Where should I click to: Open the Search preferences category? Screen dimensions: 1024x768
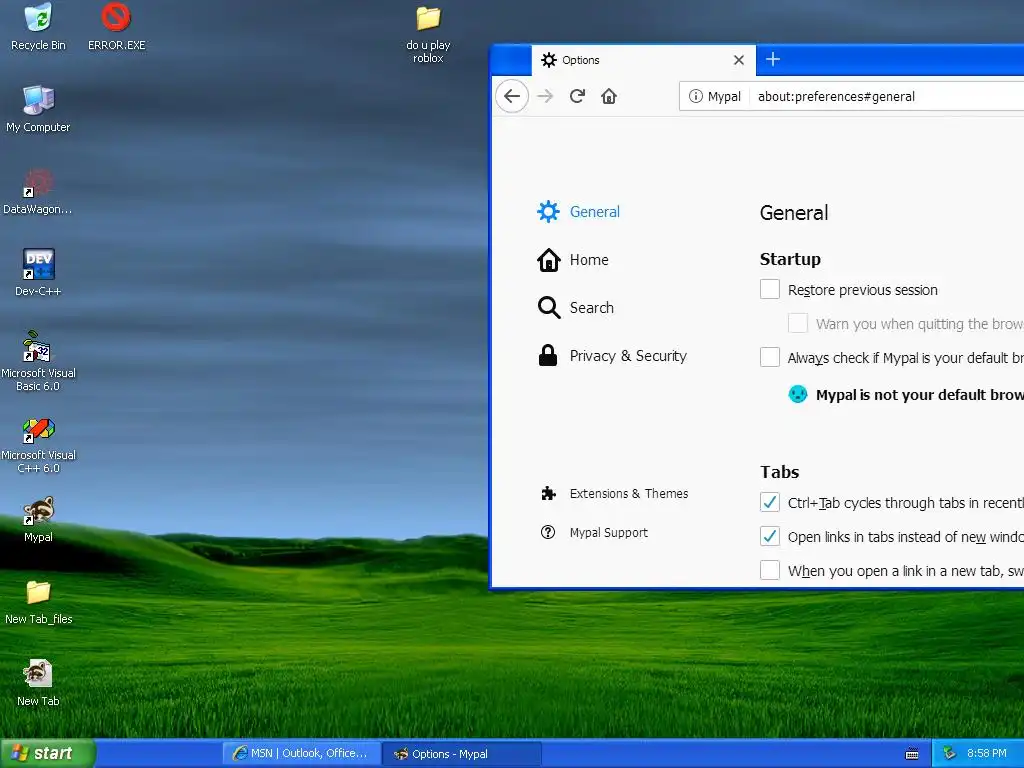click(592, 308)
